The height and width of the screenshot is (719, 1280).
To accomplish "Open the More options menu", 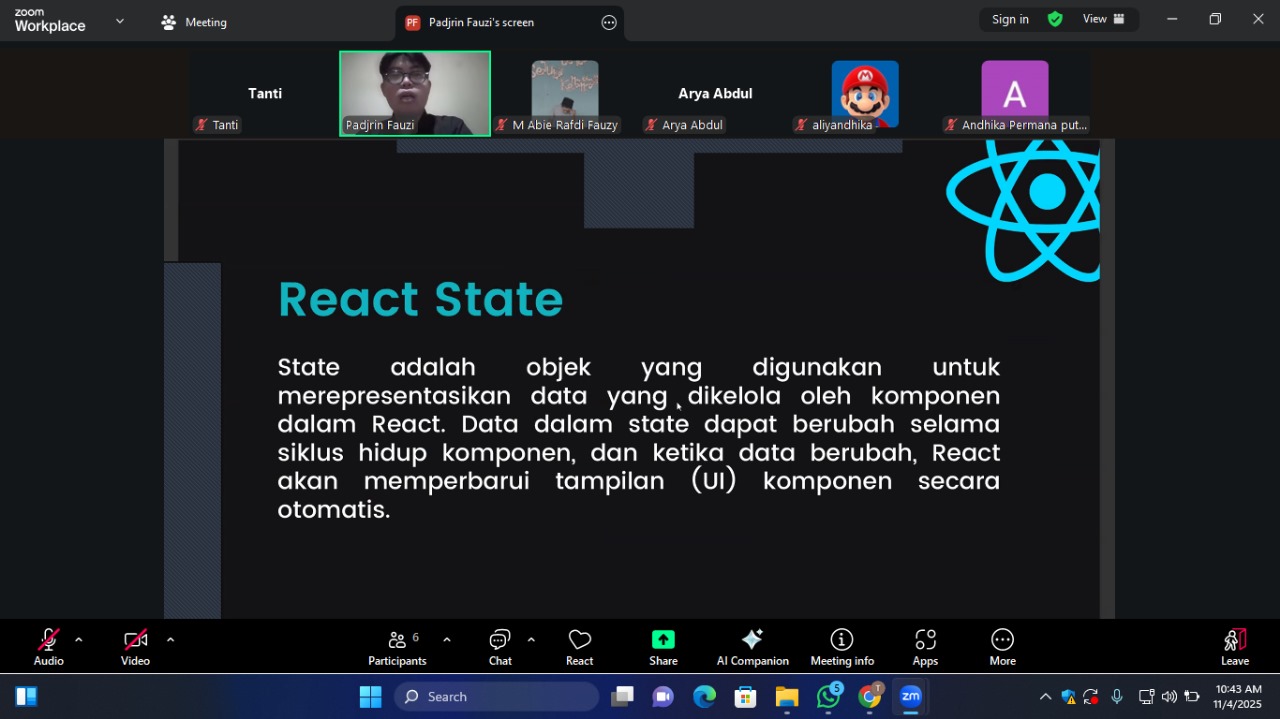I will pos(1002,647).
